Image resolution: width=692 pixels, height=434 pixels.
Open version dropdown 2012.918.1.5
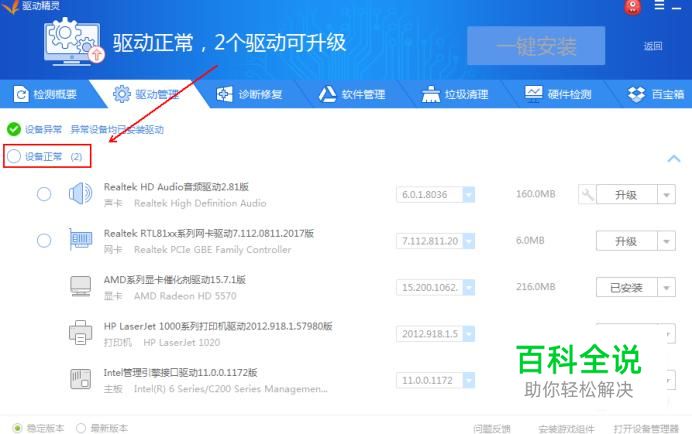pyautogui.click(x=469, y=334)
